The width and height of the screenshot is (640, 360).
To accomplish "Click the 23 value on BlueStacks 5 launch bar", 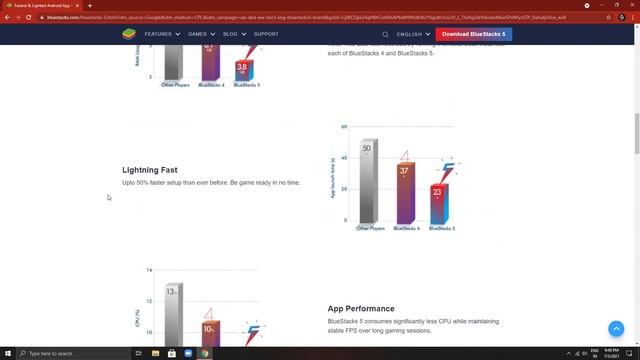I will point(437,192).
